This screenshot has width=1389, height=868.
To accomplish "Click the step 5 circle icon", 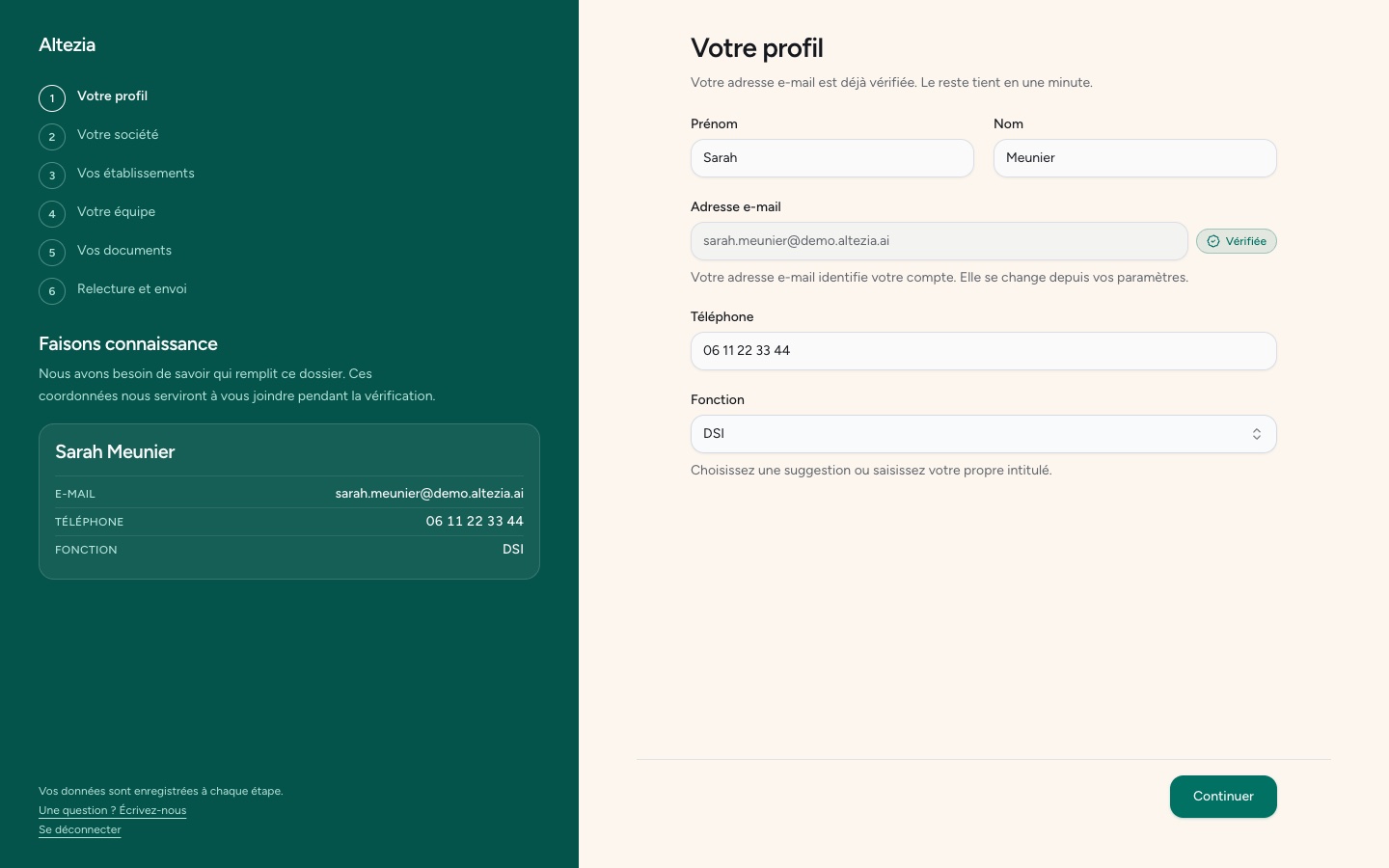I will 52,253.
